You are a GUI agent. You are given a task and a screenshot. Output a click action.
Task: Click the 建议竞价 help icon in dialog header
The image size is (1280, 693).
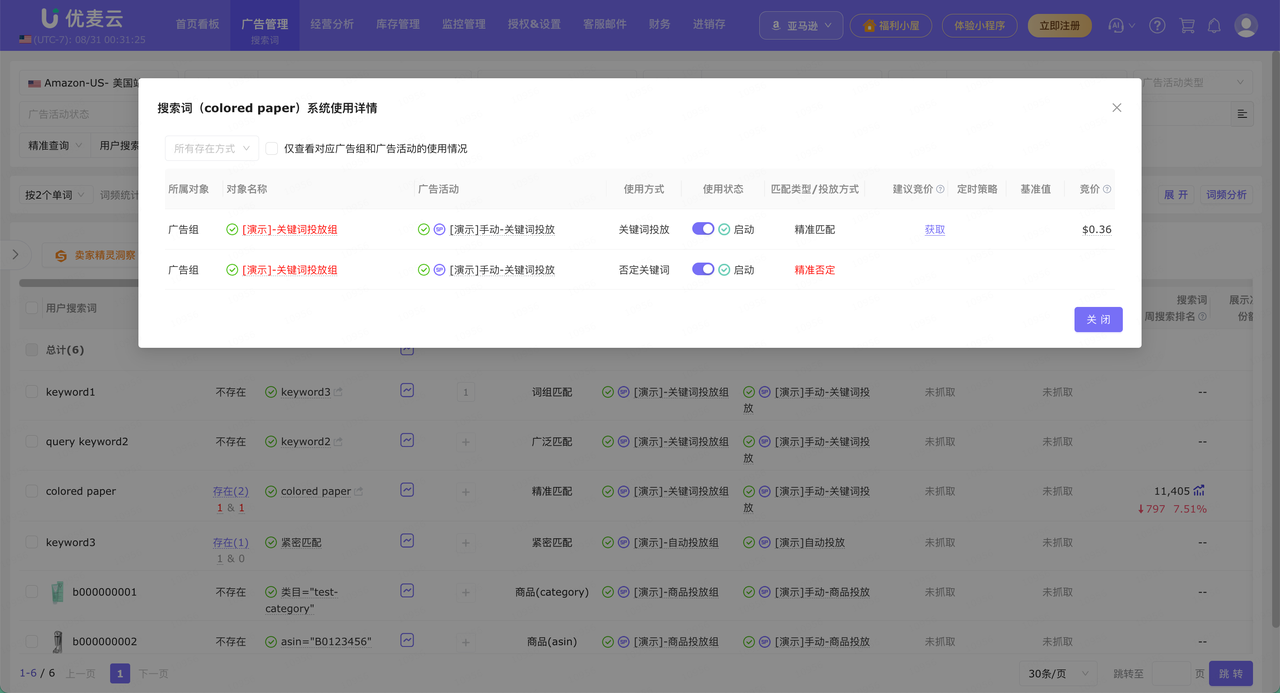coord(940,189)
